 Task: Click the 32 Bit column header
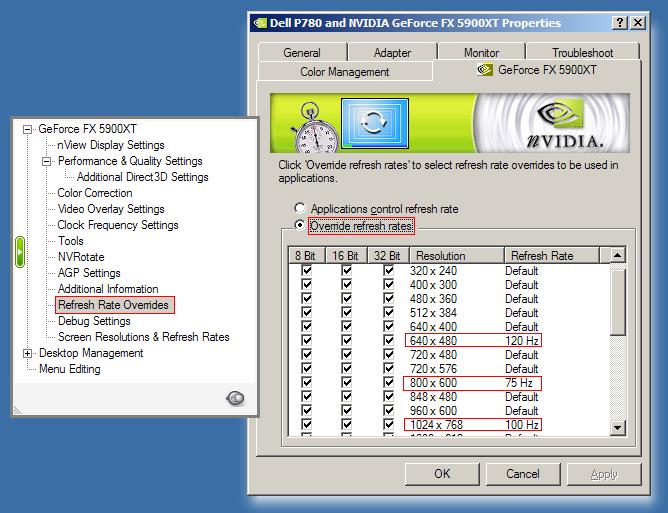click(388, 256)
